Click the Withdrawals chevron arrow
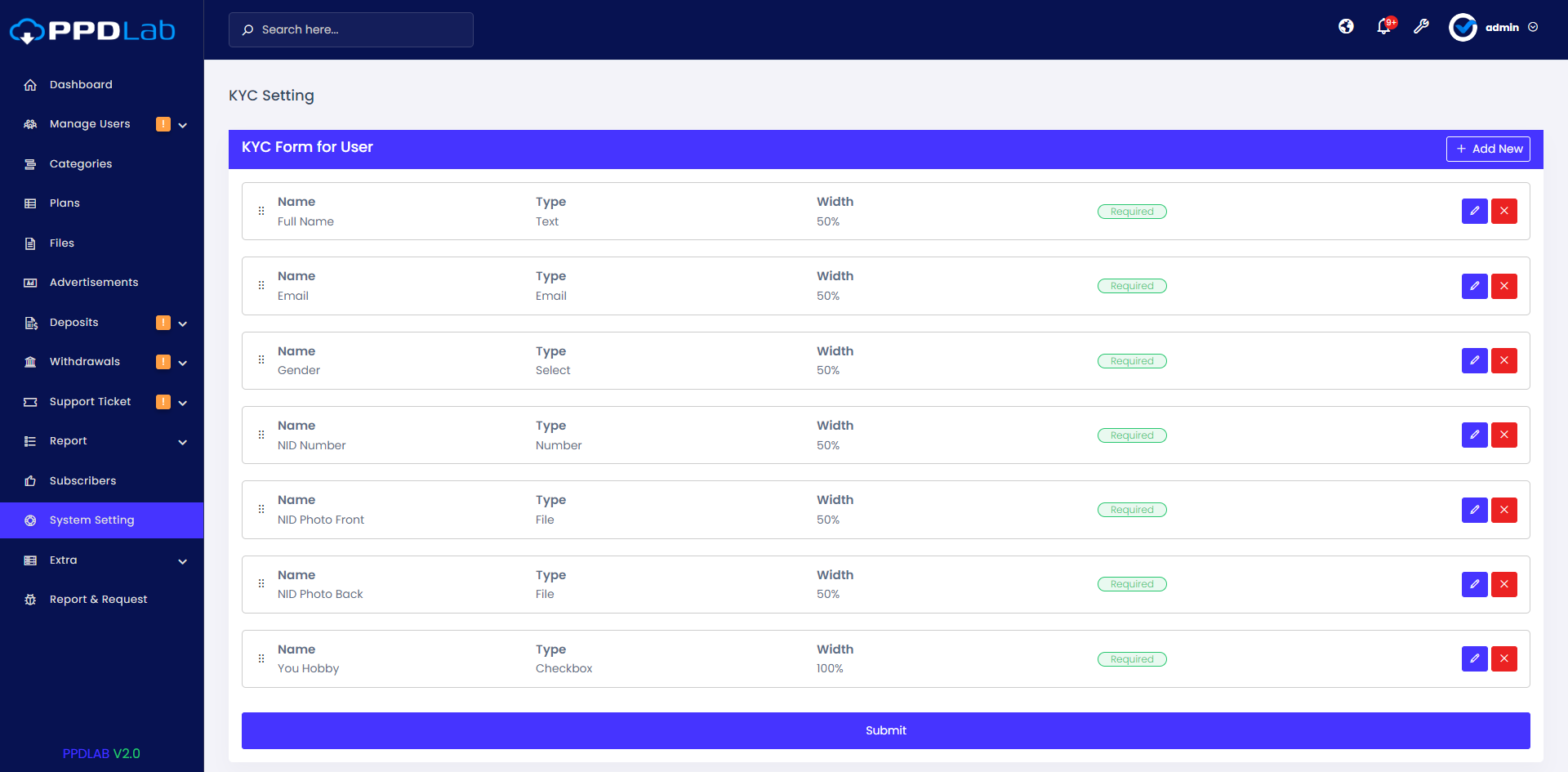 pyautogui.click(x=183, y=363)
